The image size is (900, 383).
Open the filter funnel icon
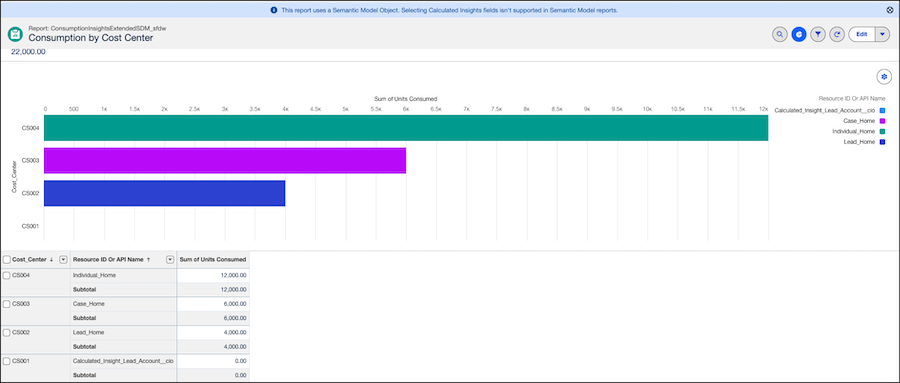818,34
